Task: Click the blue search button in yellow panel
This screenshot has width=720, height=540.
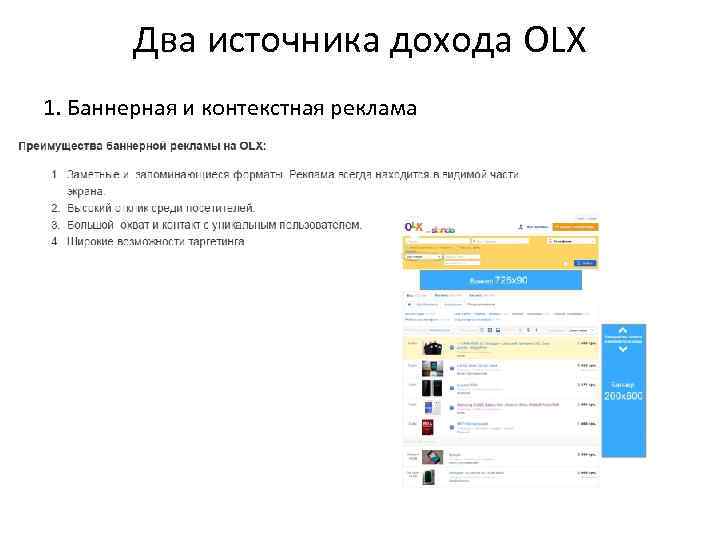Action: tap(585, 263)
